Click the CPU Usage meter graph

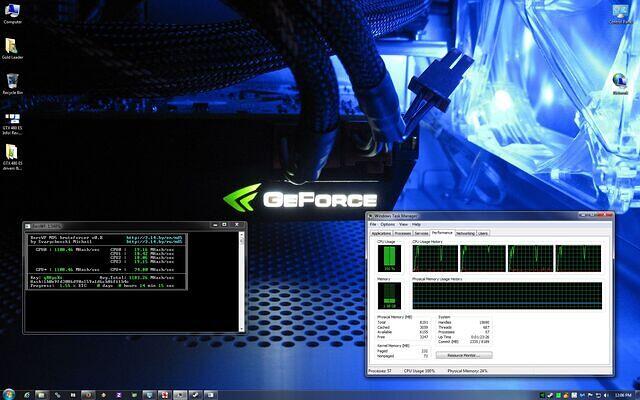(x=389, y=258)
